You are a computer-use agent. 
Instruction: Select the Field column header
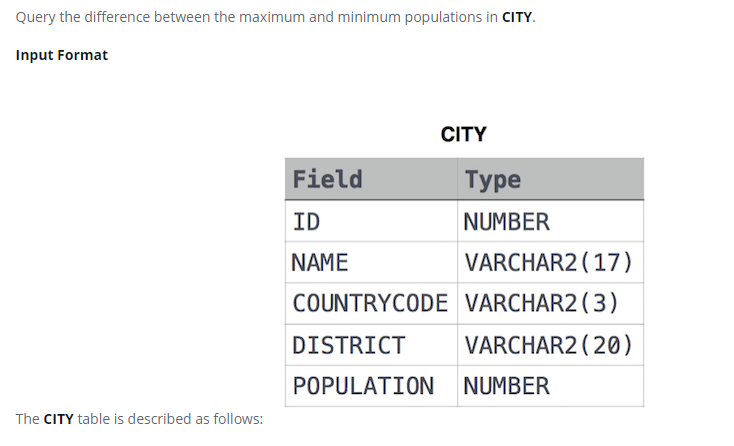(x=371, y=179)
